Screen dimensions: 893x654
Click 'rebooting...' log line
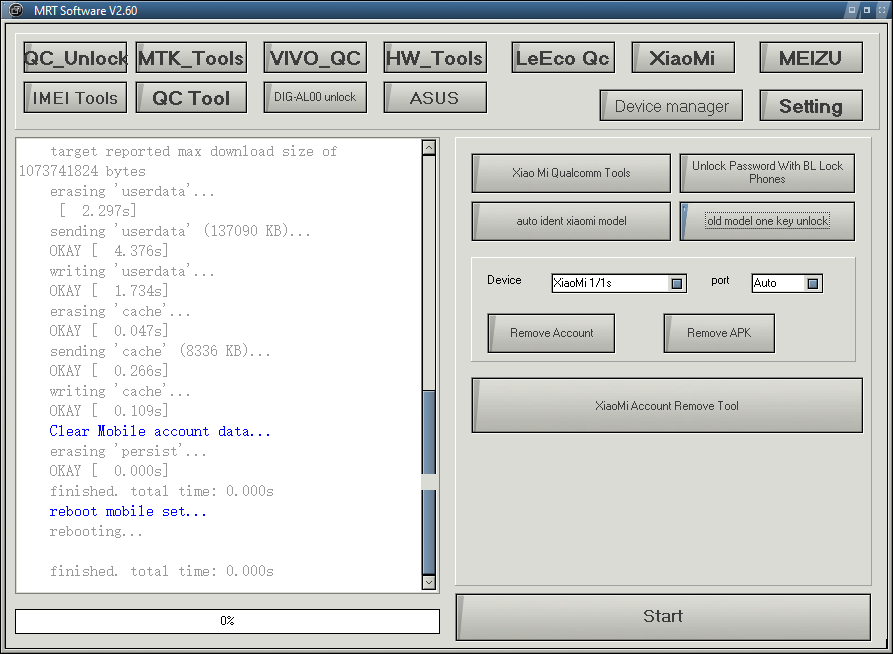(x=96, y=532)
